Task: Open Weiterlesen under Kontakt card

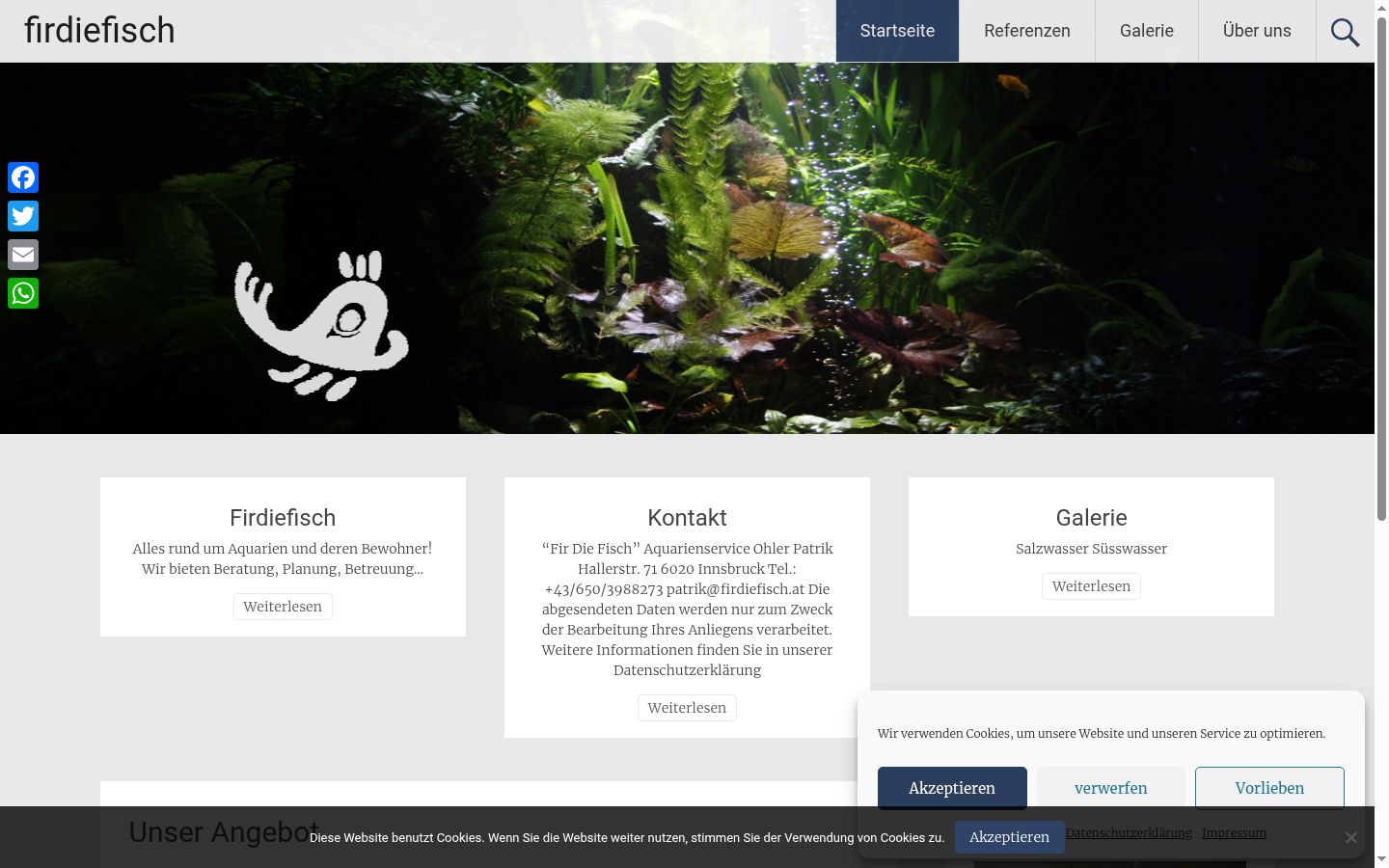Action: 687,708
